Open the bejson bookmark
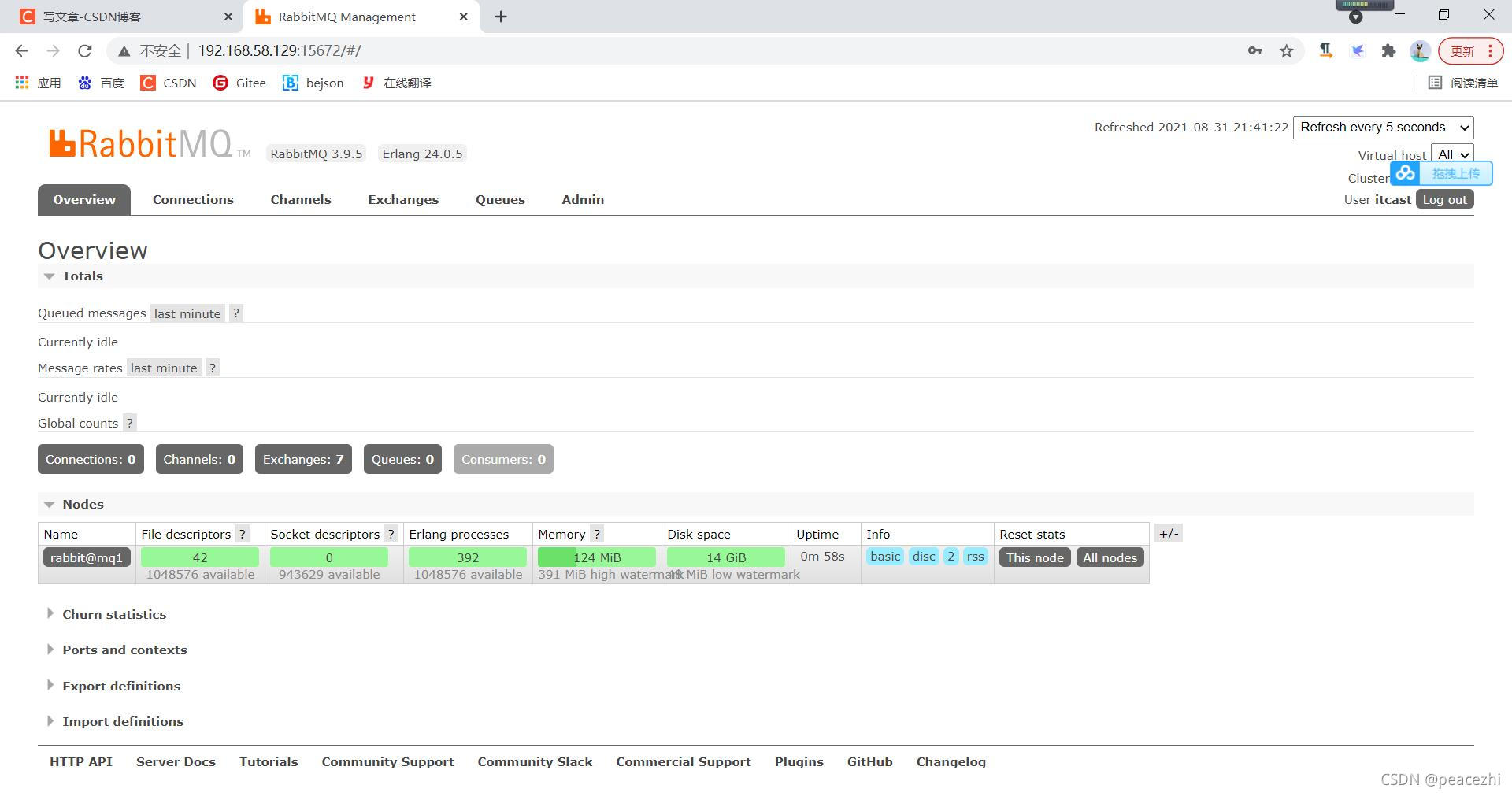This screenshot has height=796, width=1512. tap(313, 83)
